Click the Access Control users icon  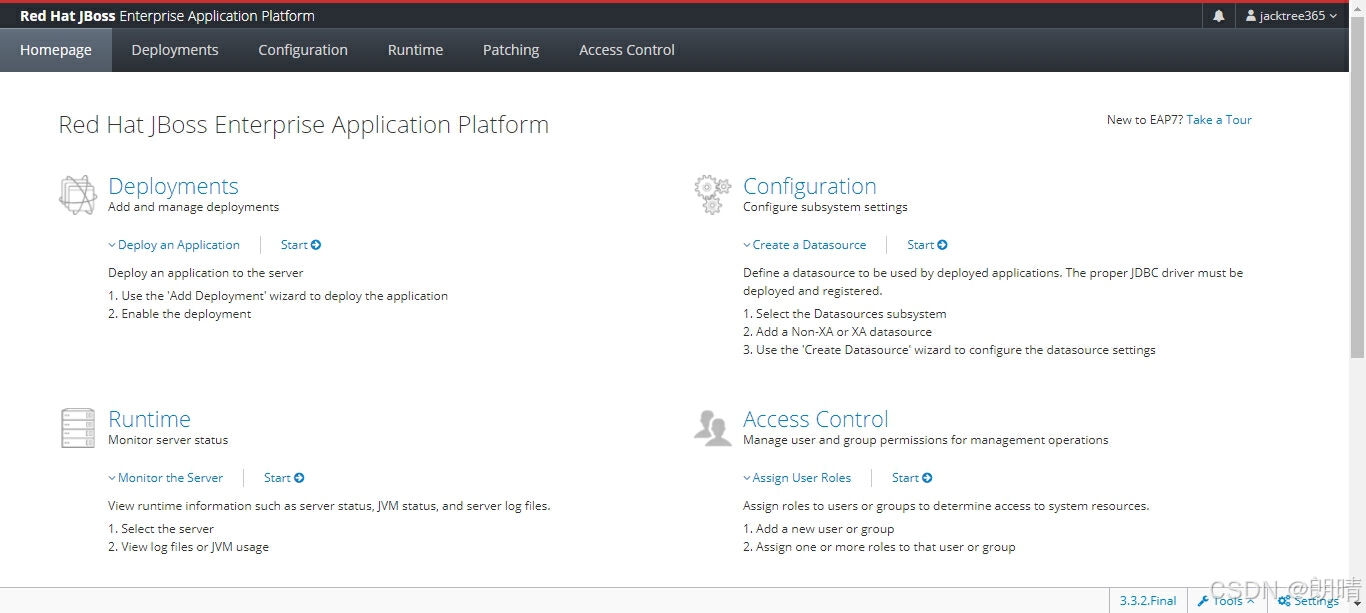pyautogui.click(x=713, y=428)
